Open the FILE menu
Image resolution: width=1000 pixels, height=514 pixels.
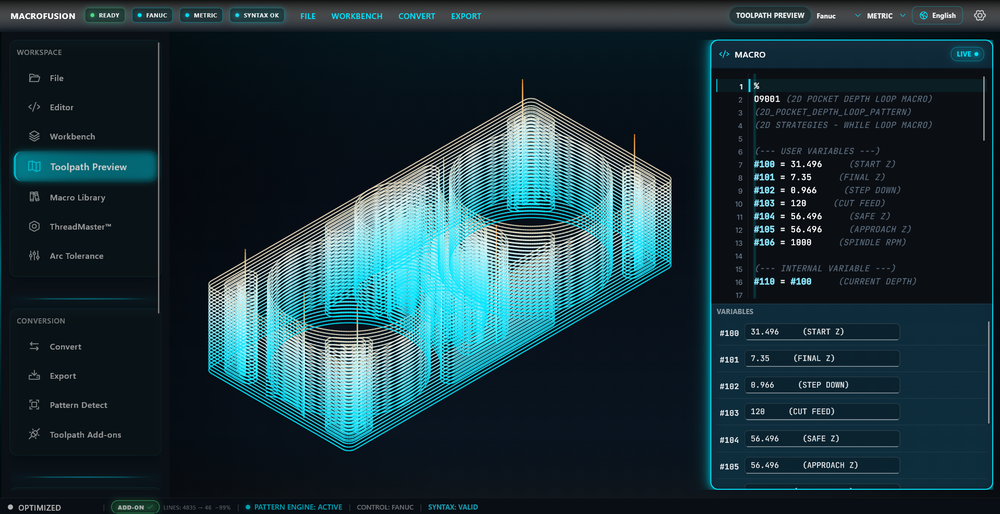(x=308, y=16)
